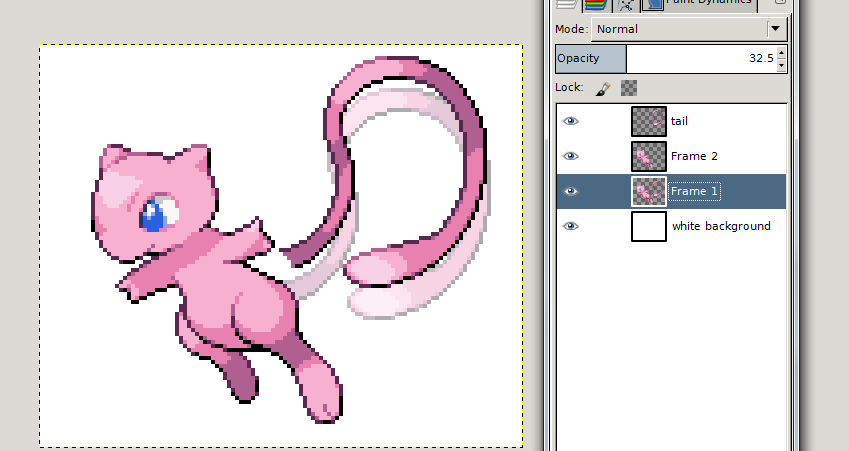Click the "Frame 1" layer name field
This screenshot has height=451, width=849.
click(x=695, y=192)
